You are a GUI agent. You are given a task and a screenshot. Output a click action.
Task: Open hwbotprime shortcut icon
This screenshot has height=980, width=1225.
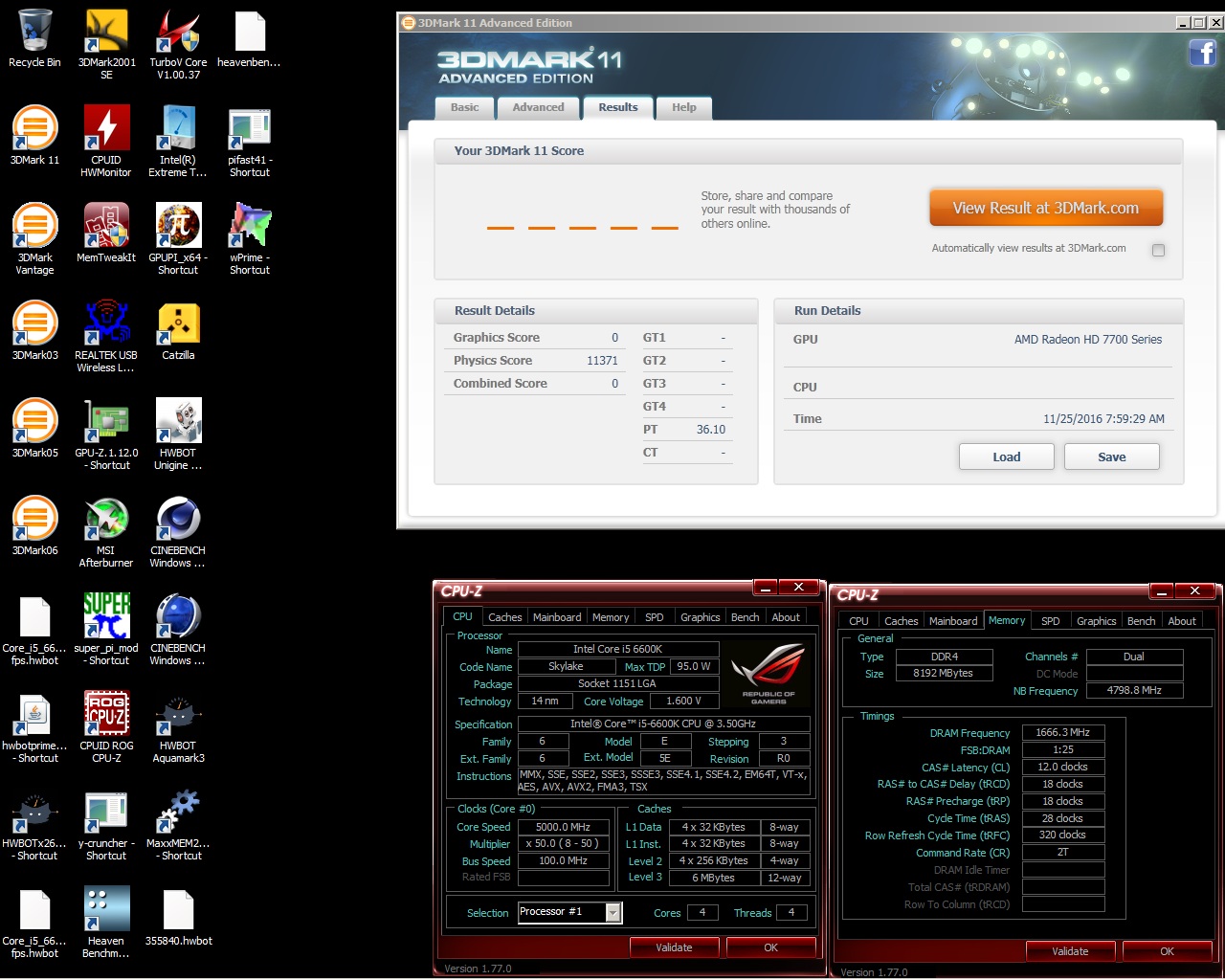pyautogui.click(x=34, y=714)
